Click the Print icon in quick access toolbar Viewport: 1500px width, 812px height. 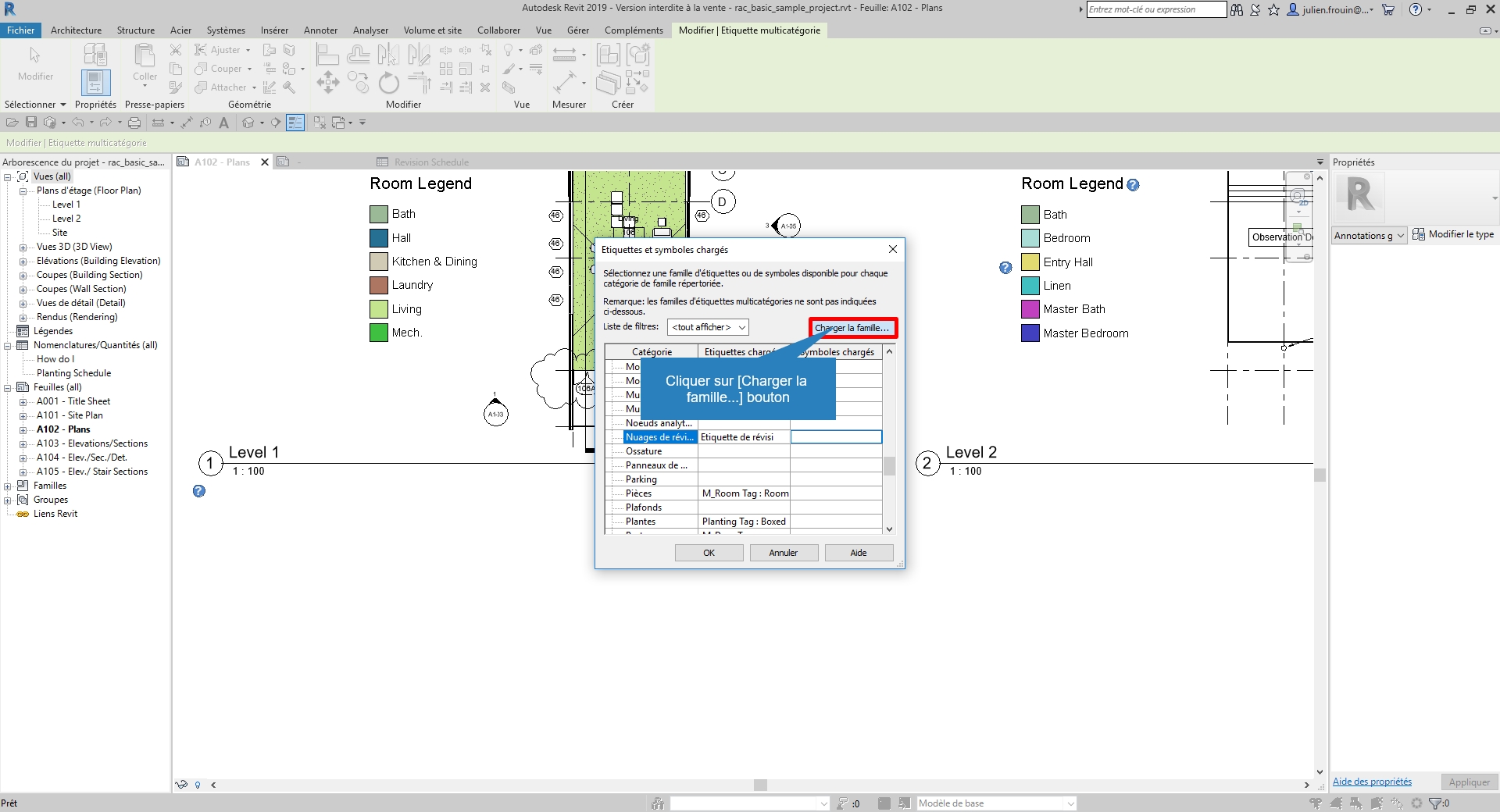134,123
